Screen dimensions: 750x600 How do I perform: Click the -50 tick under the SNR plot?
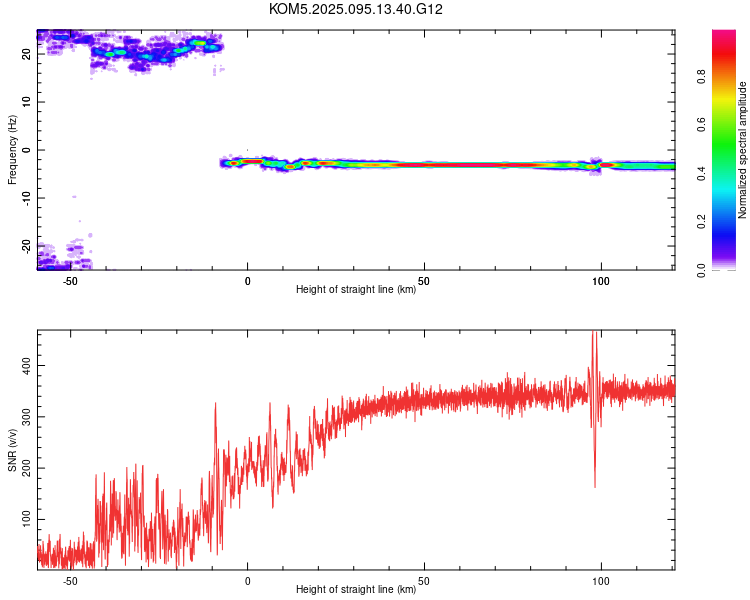(70, 581)
